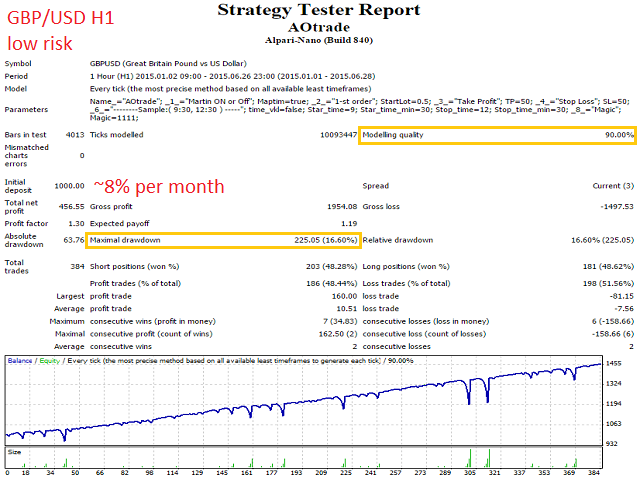Click the green 'Equity' legend label
Screen dimensions: 640x480
click(x=49, y=361)
